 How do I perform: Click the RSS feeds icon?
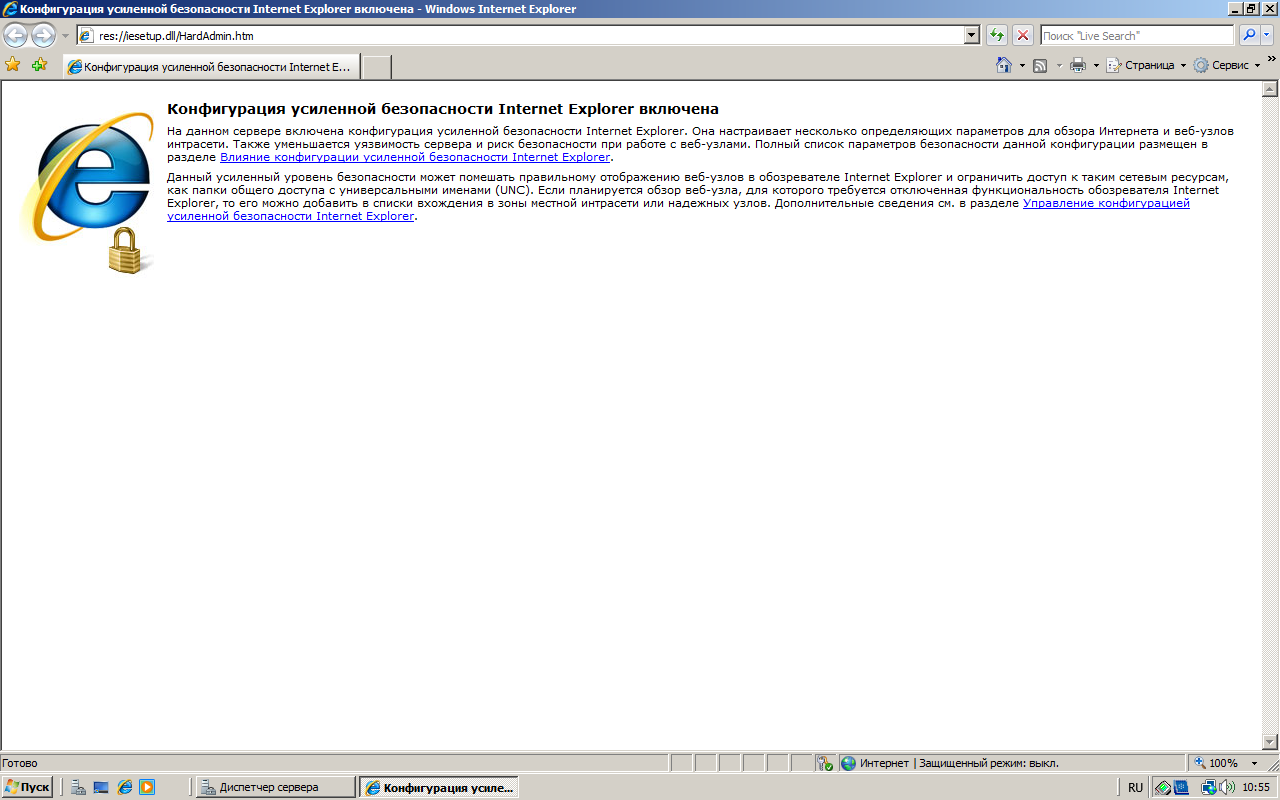coord(1040,65)
